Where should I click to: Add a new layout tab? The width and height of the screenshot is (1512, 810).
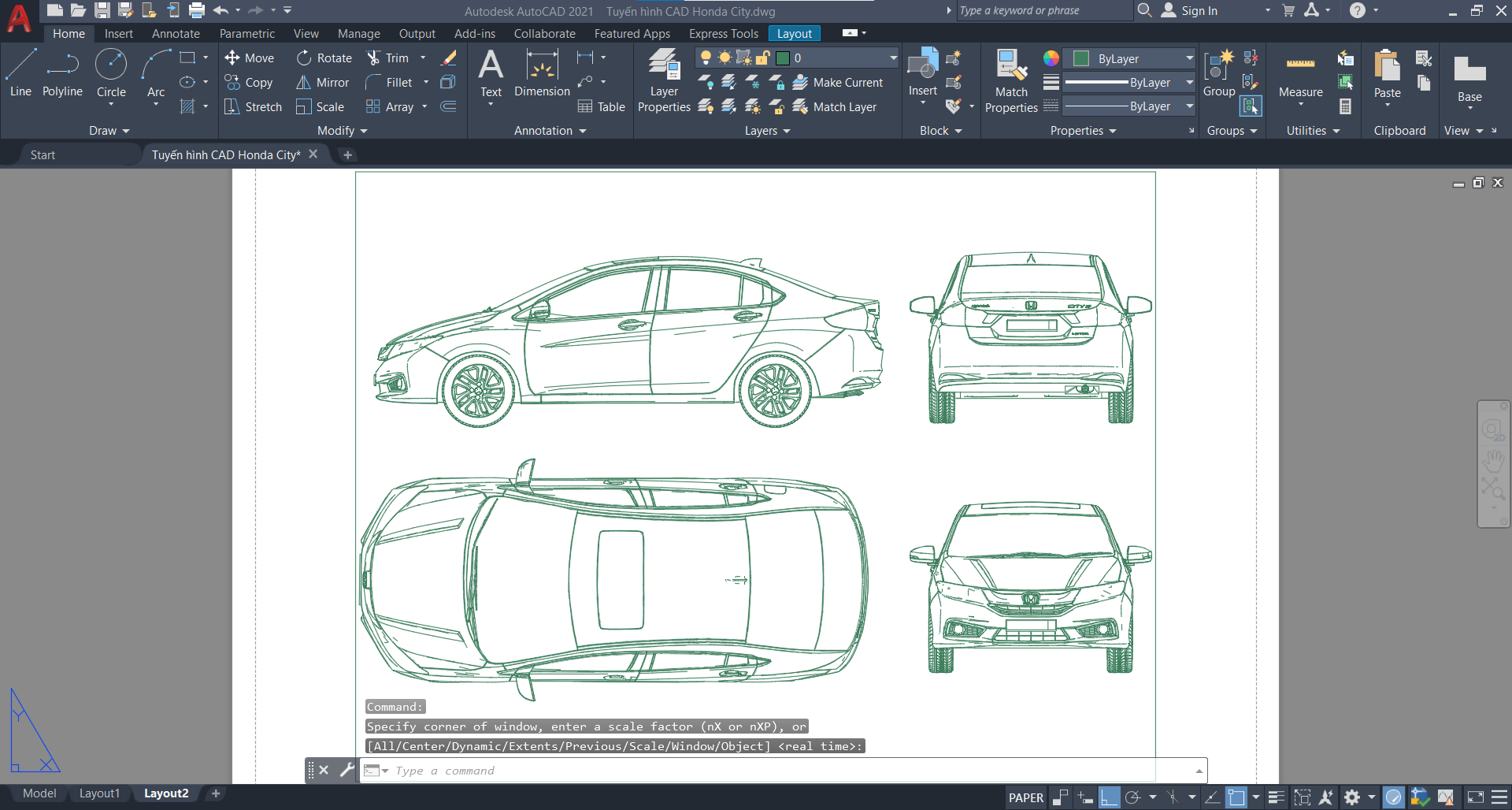[216, 793]
